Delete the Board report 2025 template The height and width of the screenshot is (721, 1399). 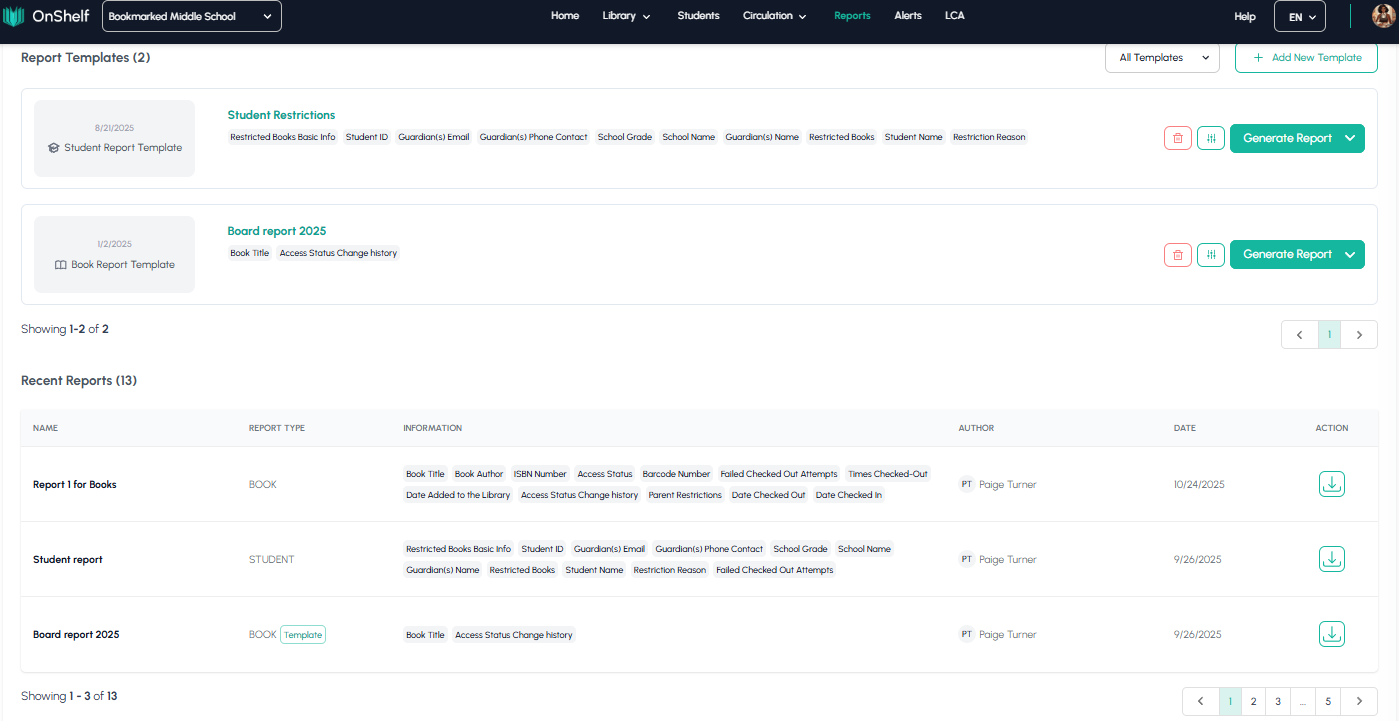(x=1177, y=255)
